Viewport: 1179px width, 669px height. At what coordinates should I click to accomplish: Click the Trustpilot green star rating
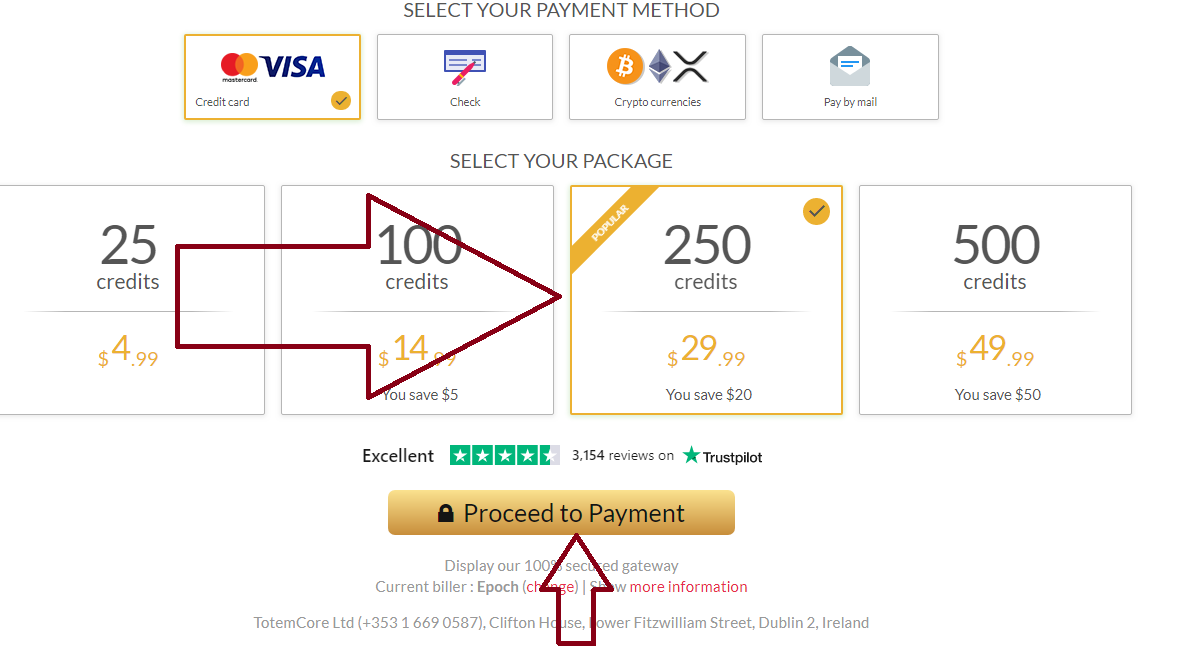tap(505, 455)
